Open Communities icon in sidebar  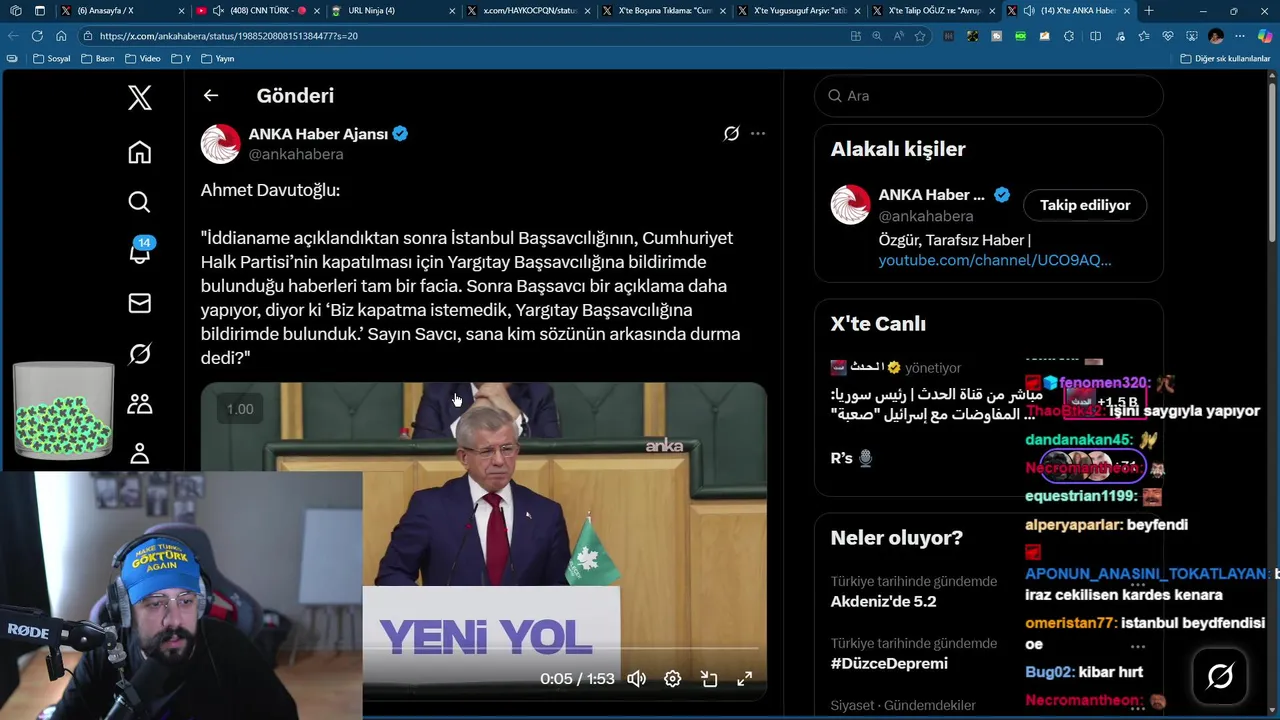(140, 404)
